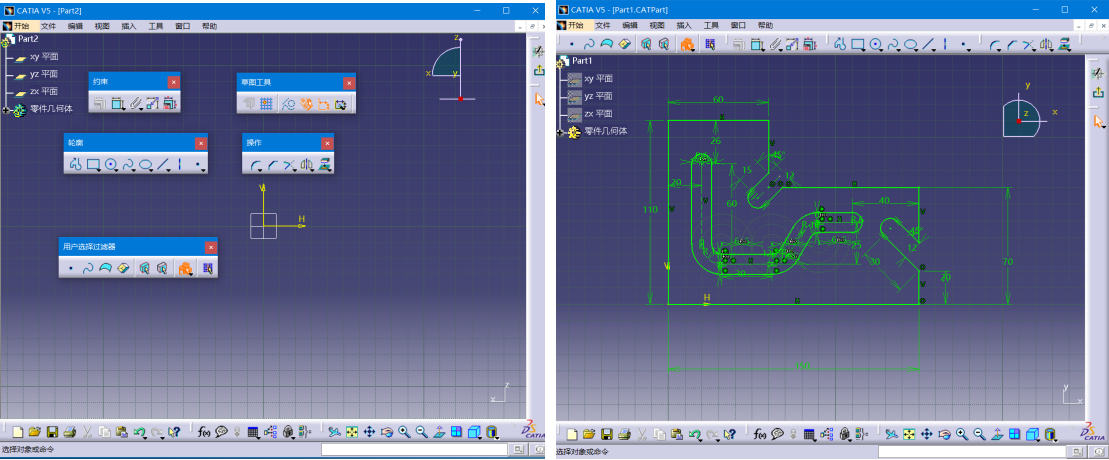Image resolution: width=1109 pixels, height=460 pixels.
Task: Open 插入 menu in left window
Action: click(129, 26)
